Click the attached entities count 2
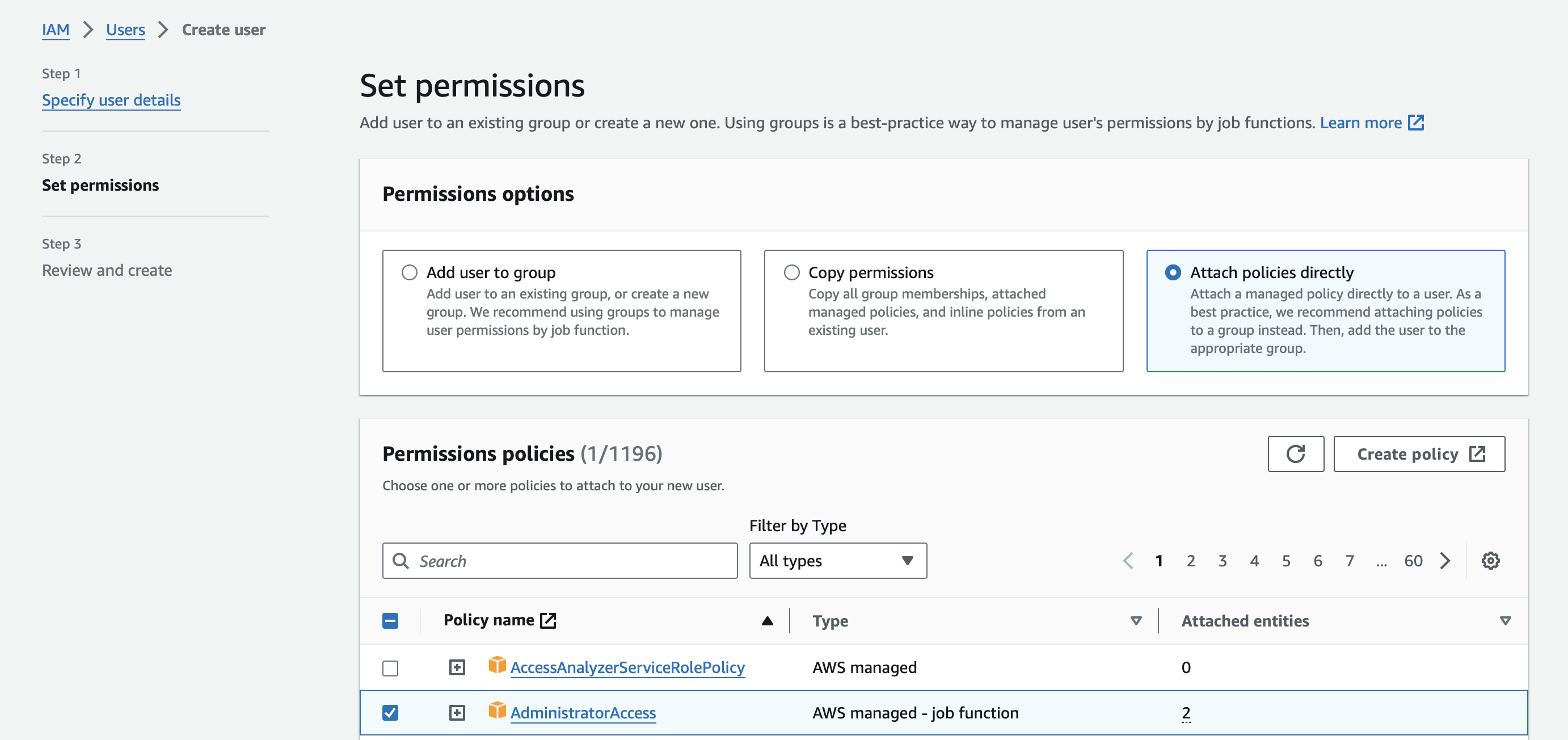This screenshot has width=1568, height=740. pos(1186,713)
